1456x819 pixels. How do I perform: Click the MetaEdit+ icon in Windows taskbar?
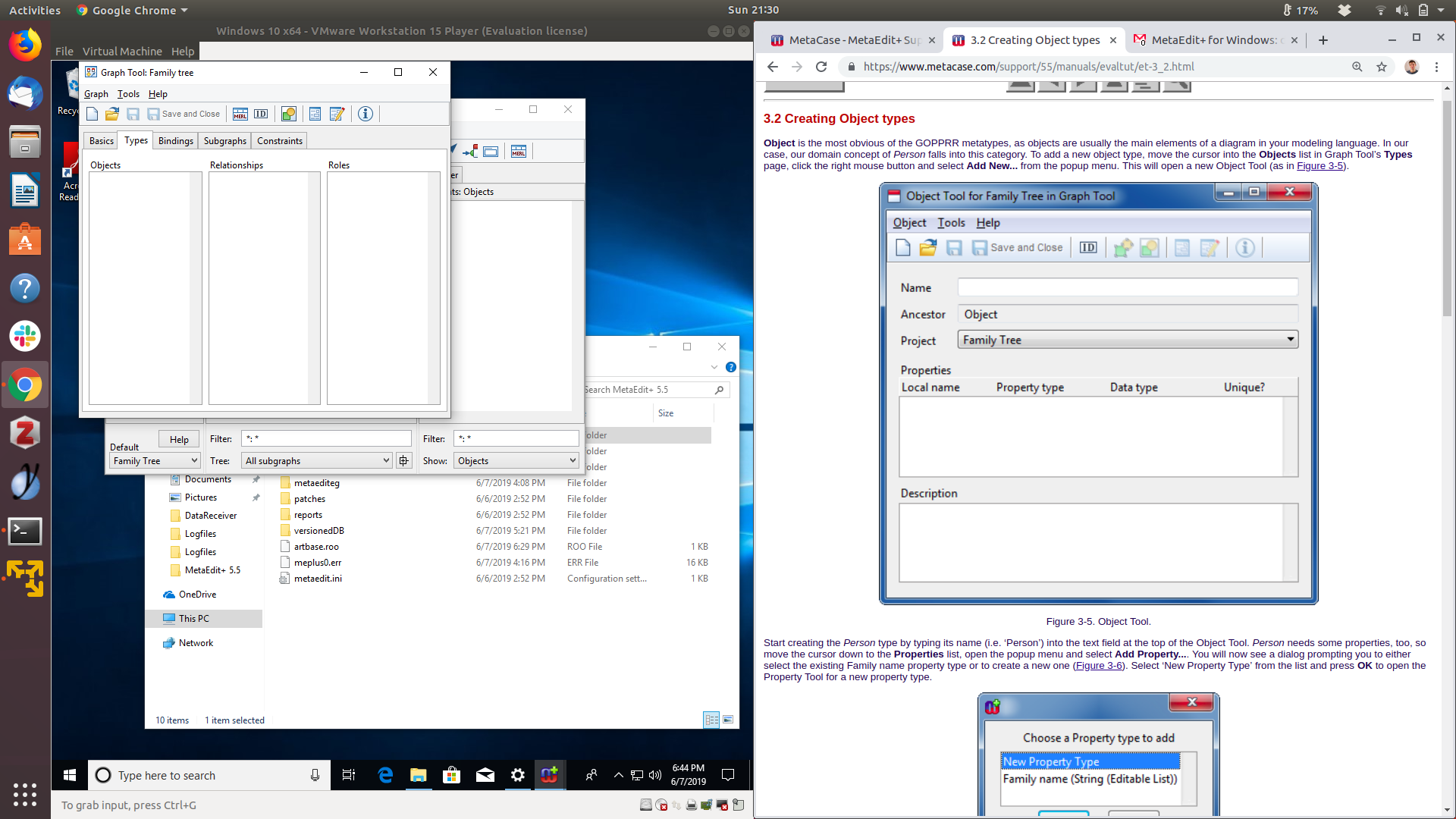(549, 775)
